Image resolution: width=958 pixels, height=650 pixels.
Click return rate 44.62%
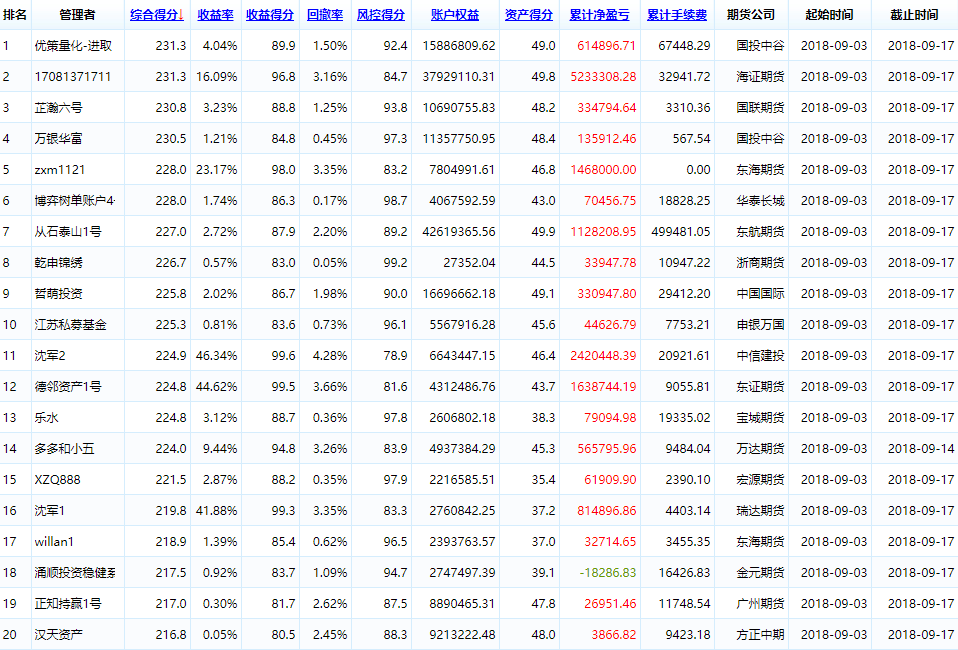pos(216,387)
